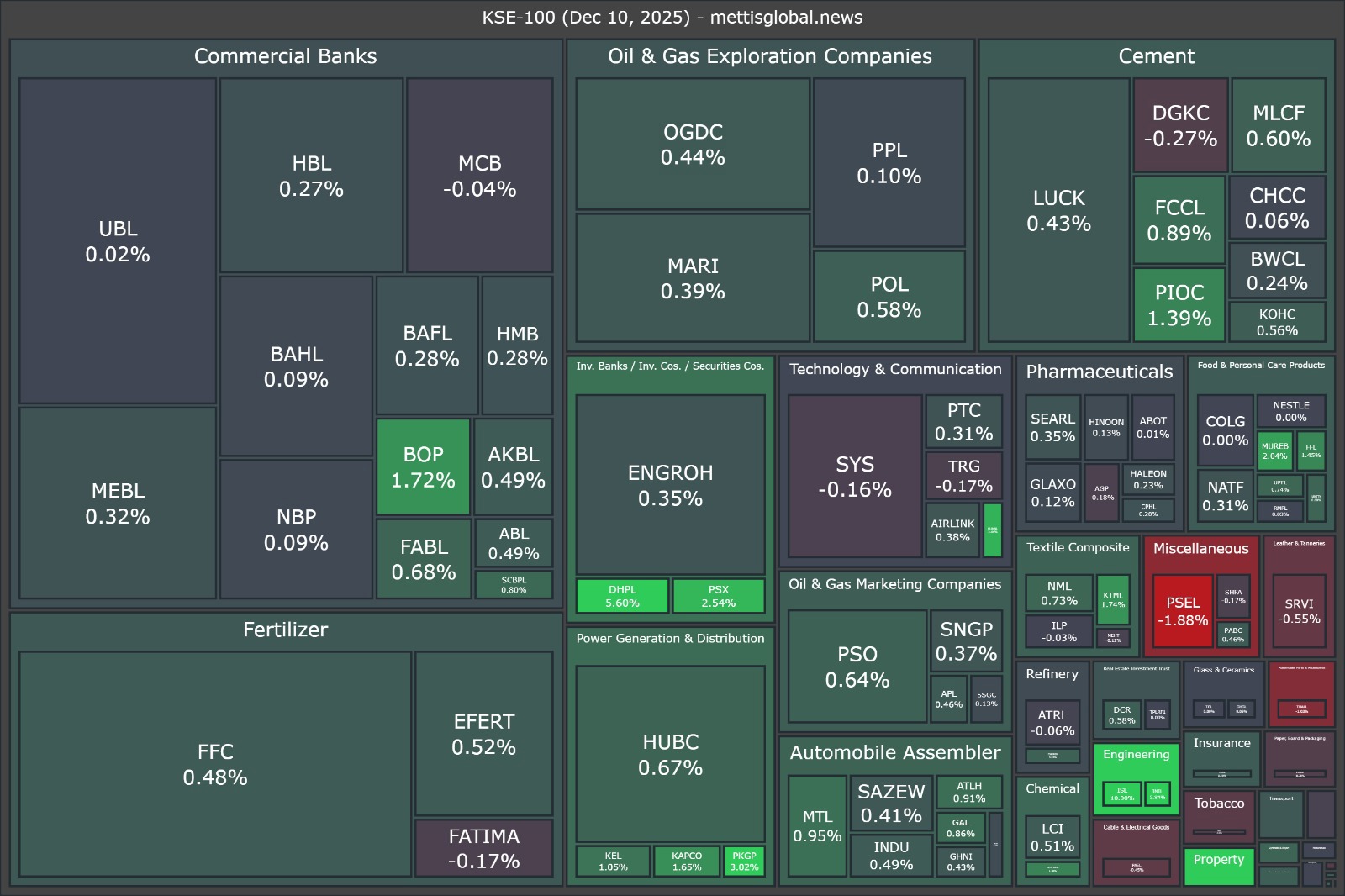
Task: Select the HUBC 0.67% tile
Action: pyautogui.click(x=670, y=754)
